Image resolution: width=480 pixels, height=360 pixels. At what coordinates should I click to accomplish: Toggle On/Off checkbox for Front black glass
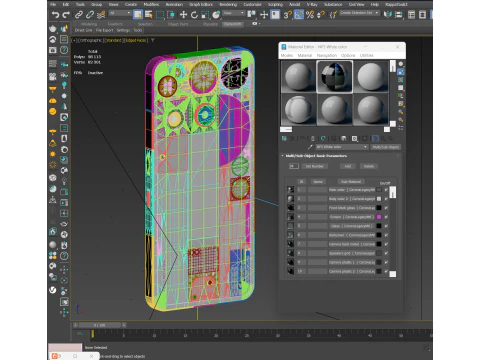click(386, 208)
